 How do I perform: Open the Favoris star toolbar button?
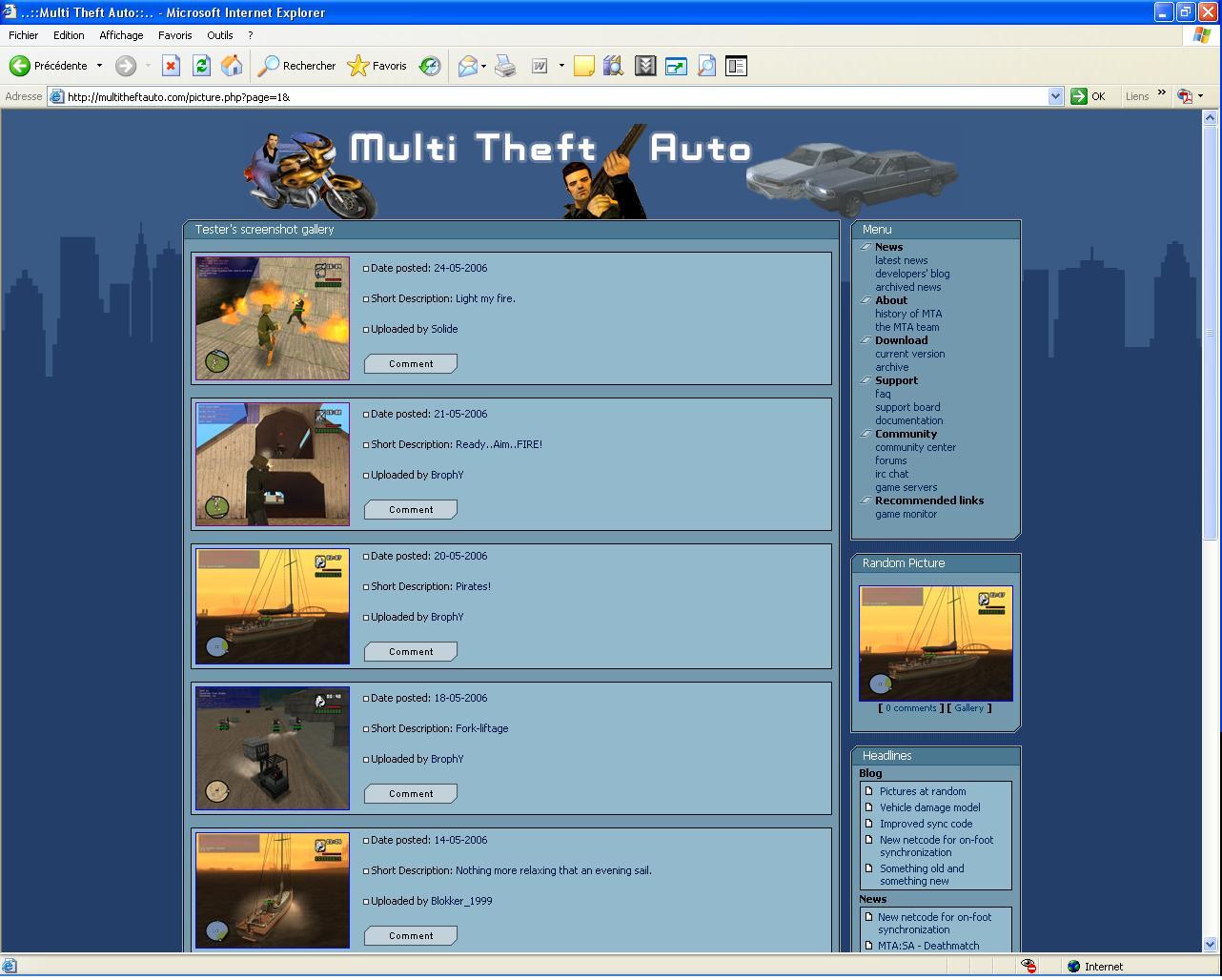tap(377, 66)
